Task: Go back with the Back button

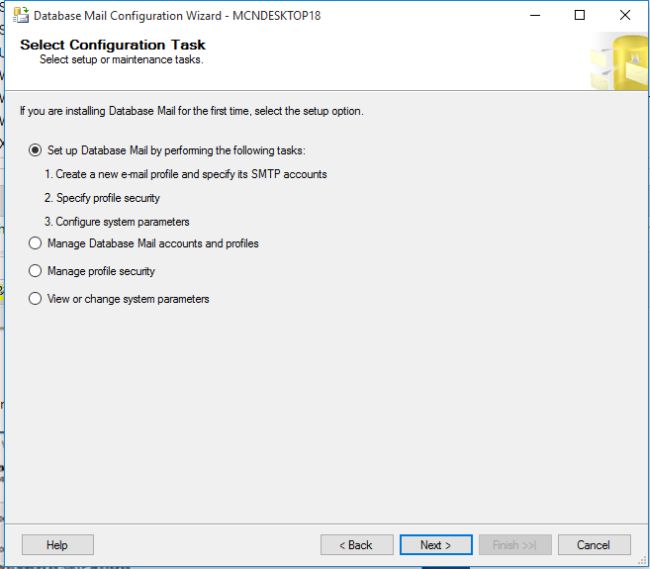Action: [x=356, y=545]
